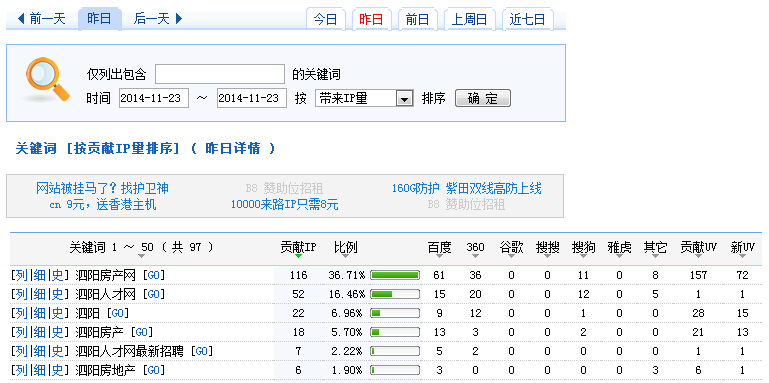Sort by 百度 column arrow

tap(439, 256)
